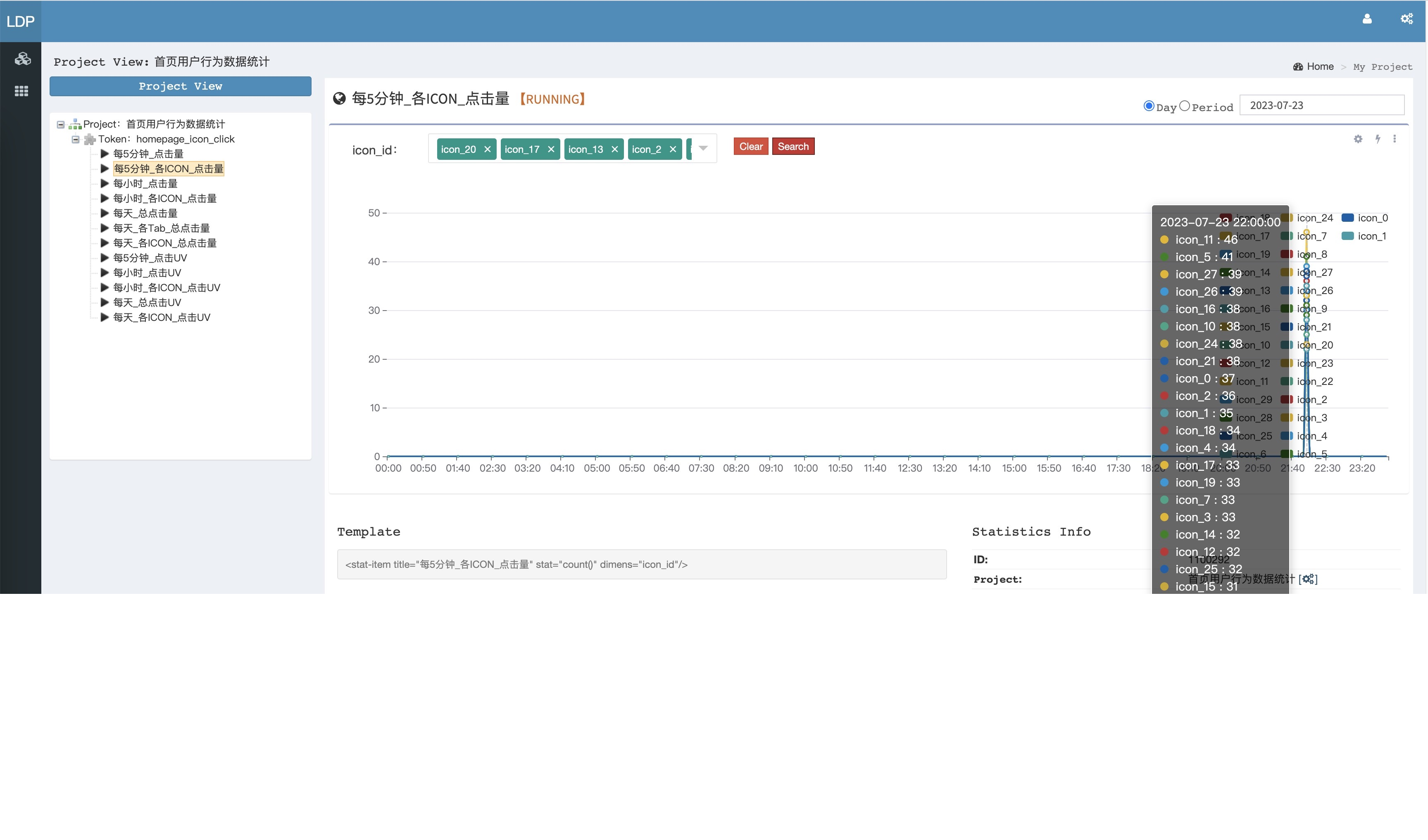The image size is (1428, 840).
Task: Select 每小时_各ICON_点击量 tree item
Action: (x=165, y=198)
